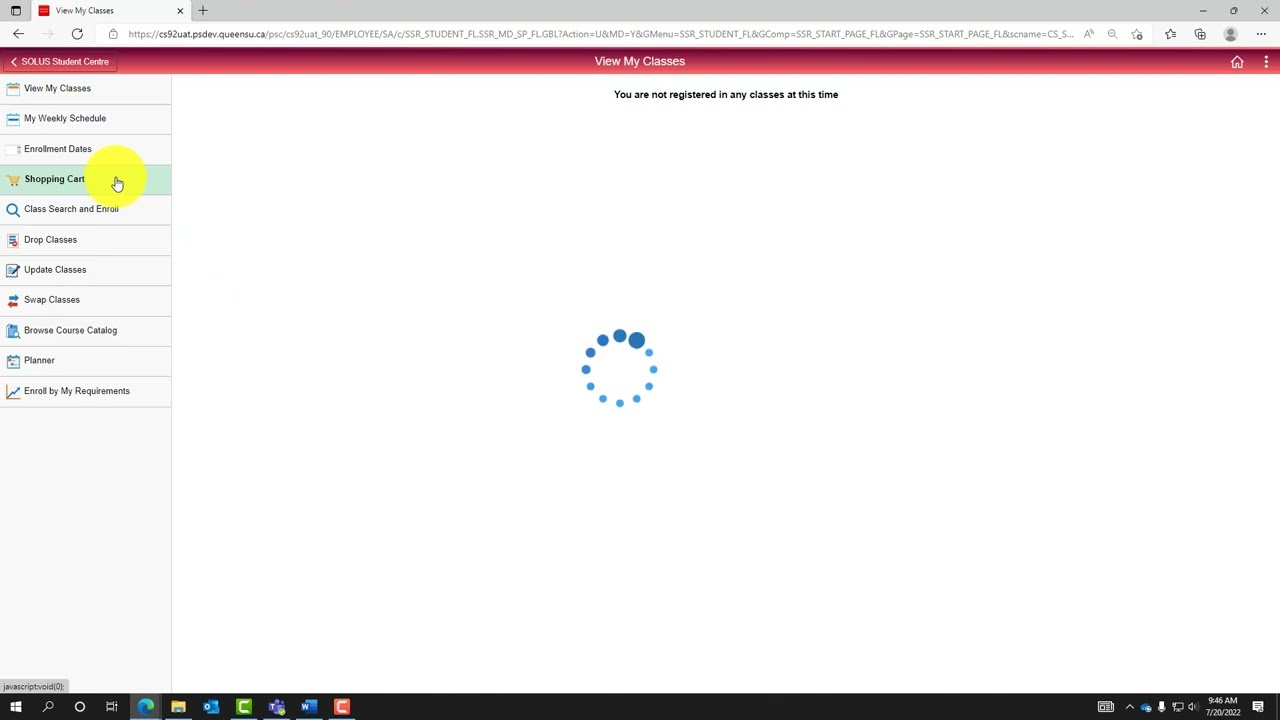Open the Windows notification center
This screenshot has height=720, width=1280.
[1258, 707]
